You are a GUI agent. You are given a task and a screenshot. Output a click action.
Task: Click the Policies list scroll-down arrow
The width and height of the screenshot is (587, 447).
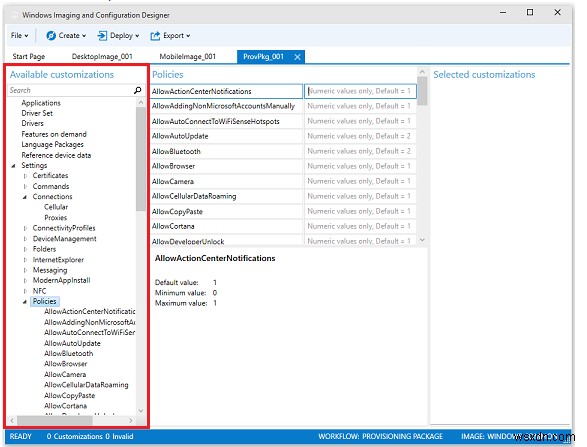click(422, 240)
